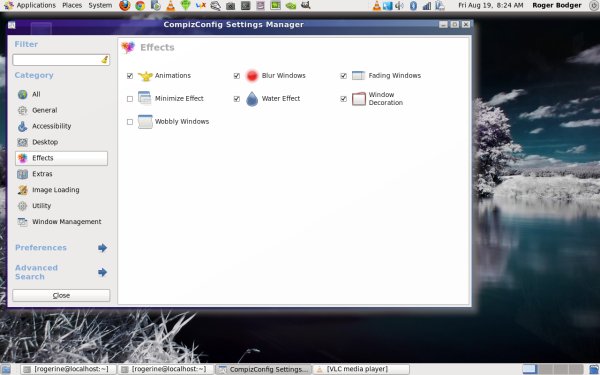
Task: Open the Water Effect plugin settings
Action: (280, 99)
